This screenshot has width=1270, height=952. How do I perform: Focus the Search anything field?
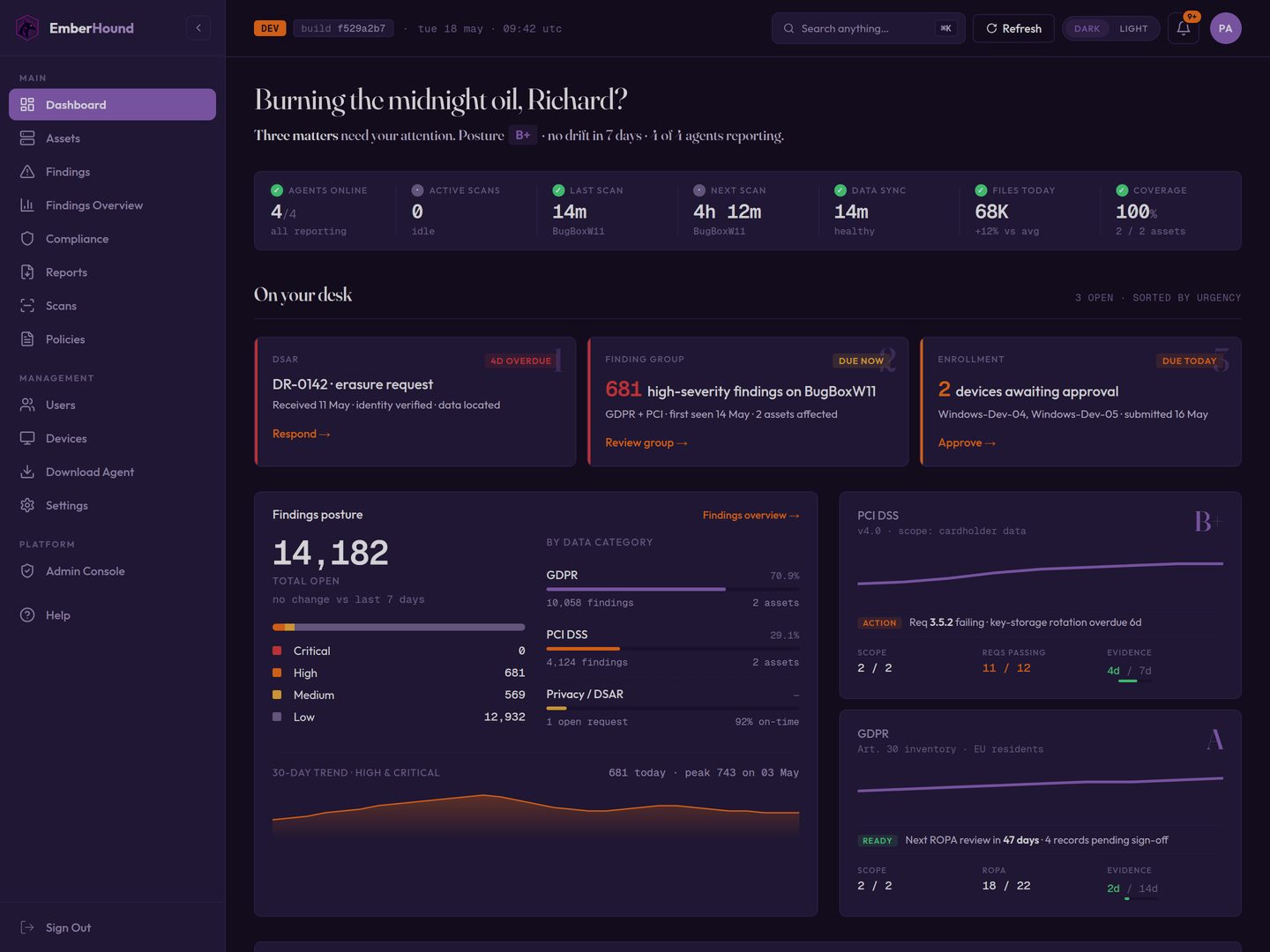[x=868, y=28]
